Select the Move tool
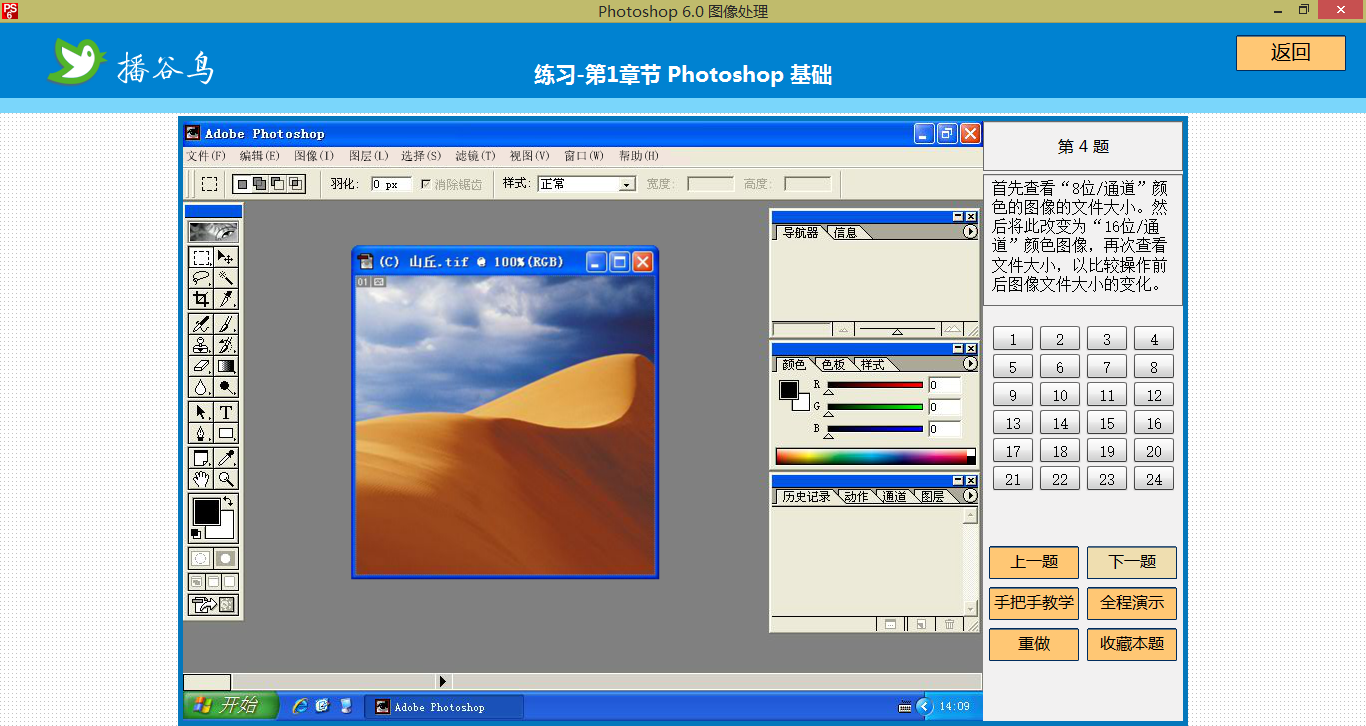Screen dimensions: 1366x726 pyautogui.click(x=226, y=257)
